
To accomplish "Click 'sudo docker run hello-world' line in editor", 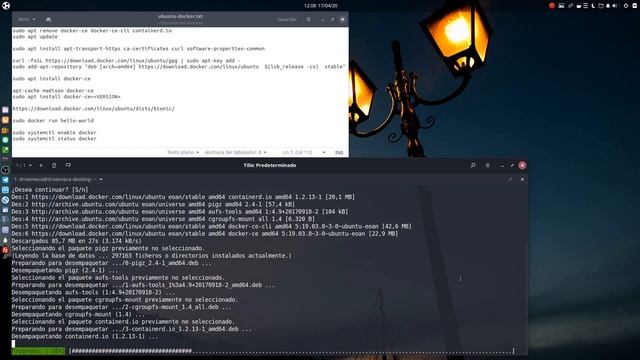I will pos(53,120).
